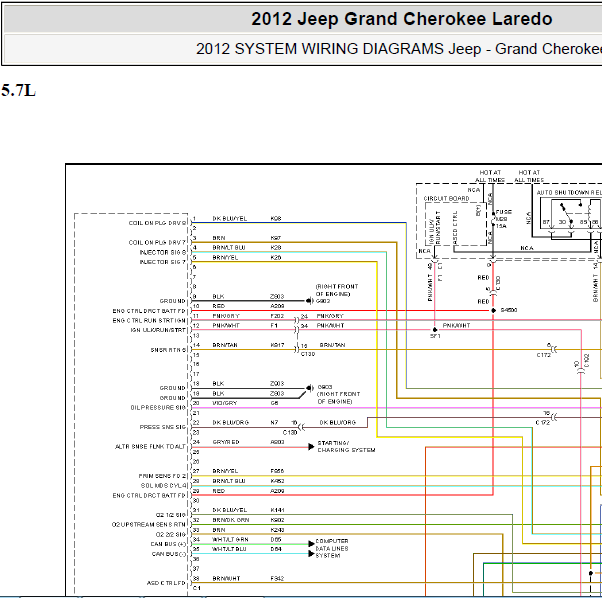Click the 'CAN BUS (-)' pin label
This screenshot has height=598, width=602.
pos(169,554)
